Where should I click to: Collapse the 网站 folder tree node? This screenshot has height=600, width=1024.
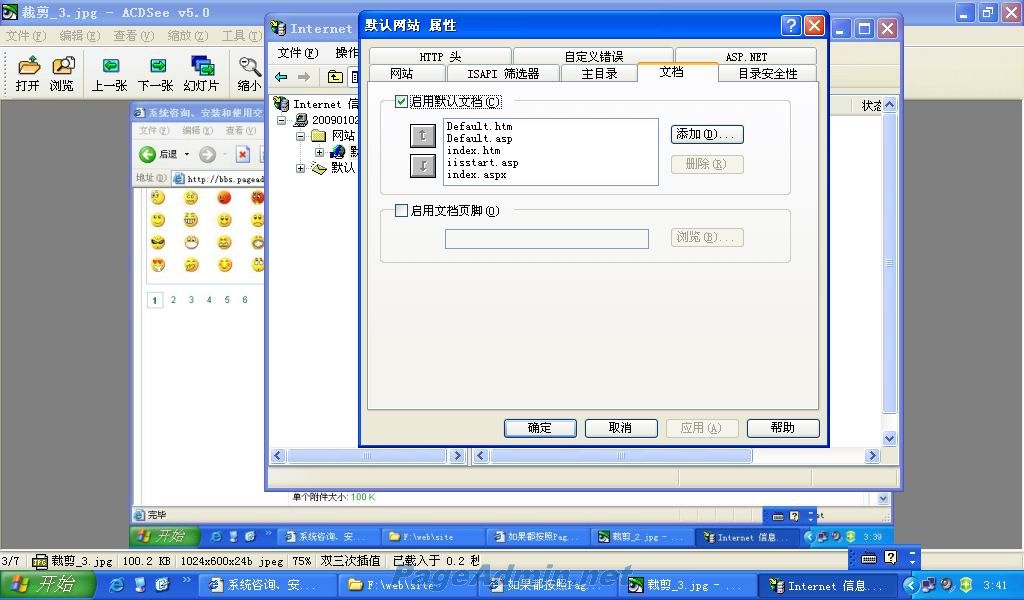click(300, 136)
